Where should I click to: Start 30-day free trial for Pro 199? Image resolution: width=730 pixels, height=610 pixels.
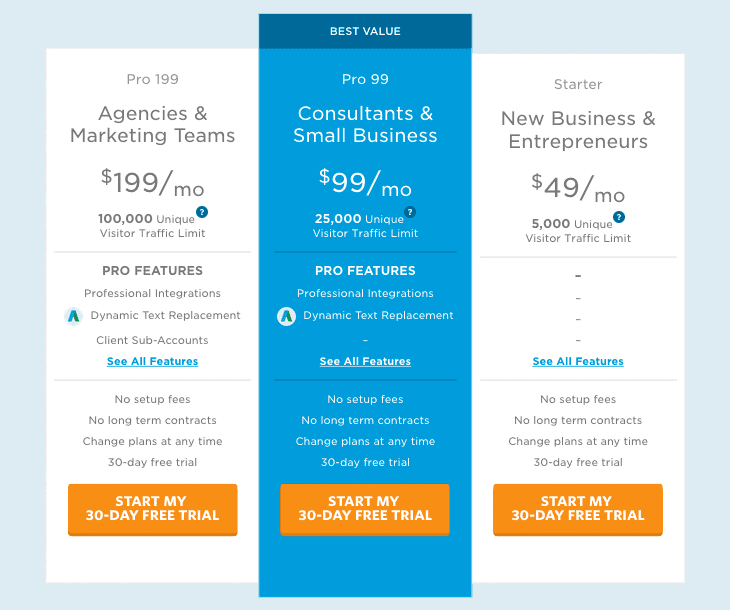152,509
